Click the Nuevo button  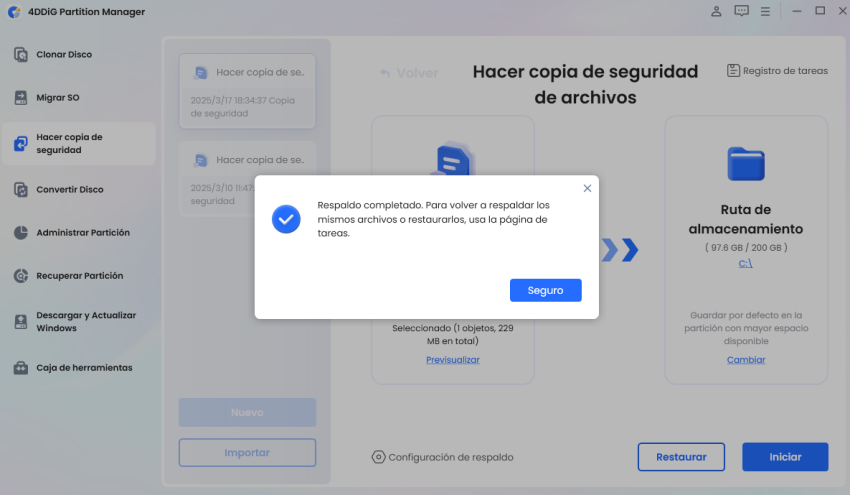pyautogui.click(x=247, y=413)
